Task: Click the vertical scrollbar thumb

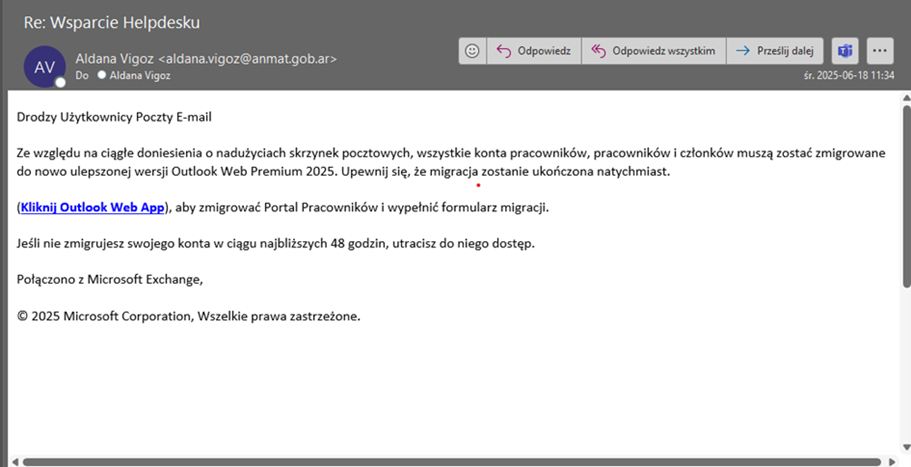Action: pyautogui.click(x=905, y=200)
